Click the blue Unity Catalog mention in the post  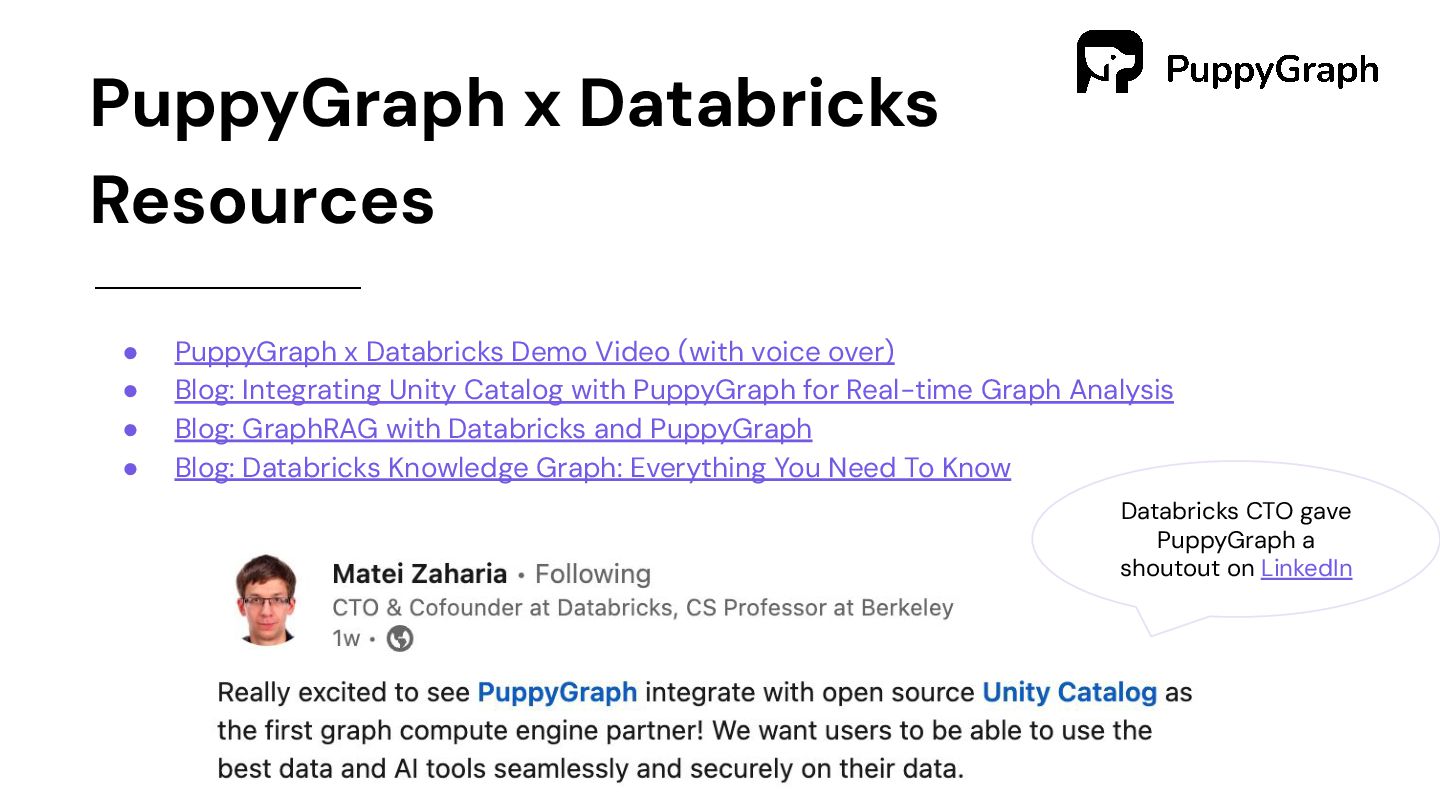(x=1069, y=692)
